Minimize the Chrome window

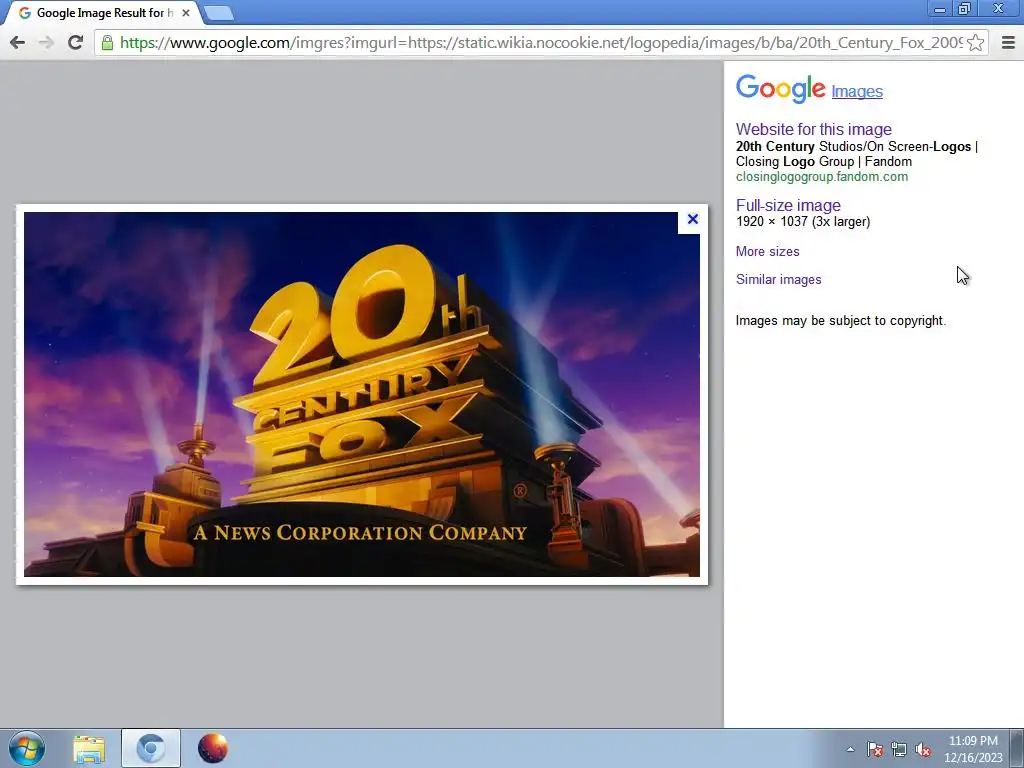click(x=940, y=9)
